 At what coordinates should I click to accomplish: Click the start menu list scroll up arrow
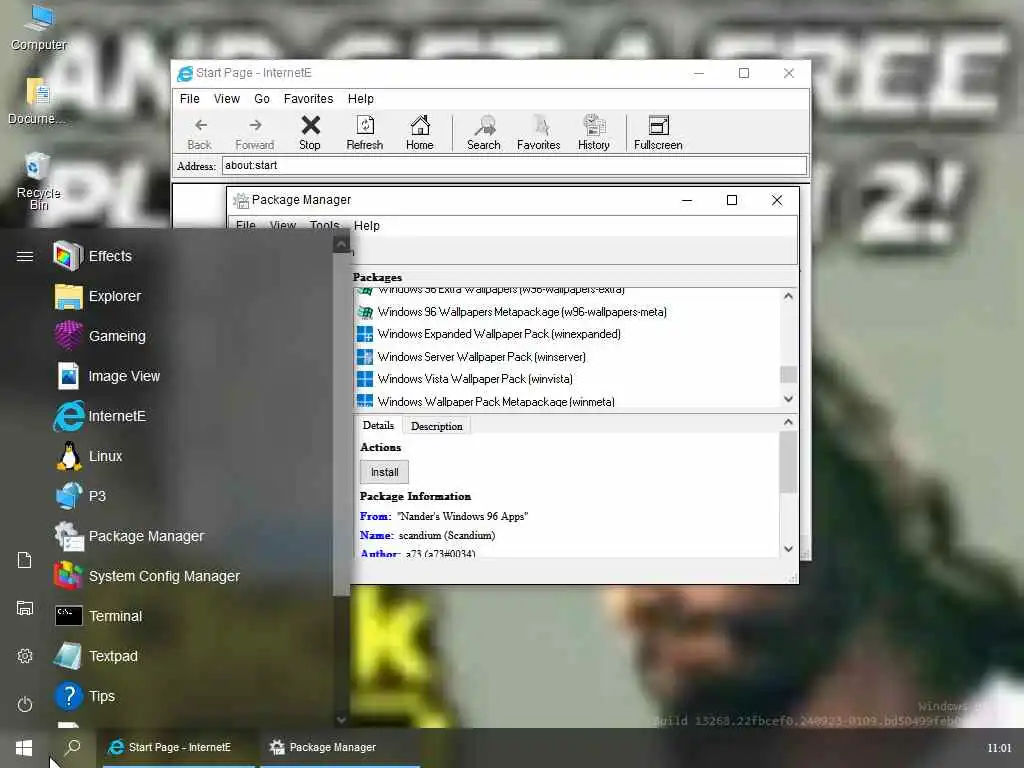pos(341,244)
